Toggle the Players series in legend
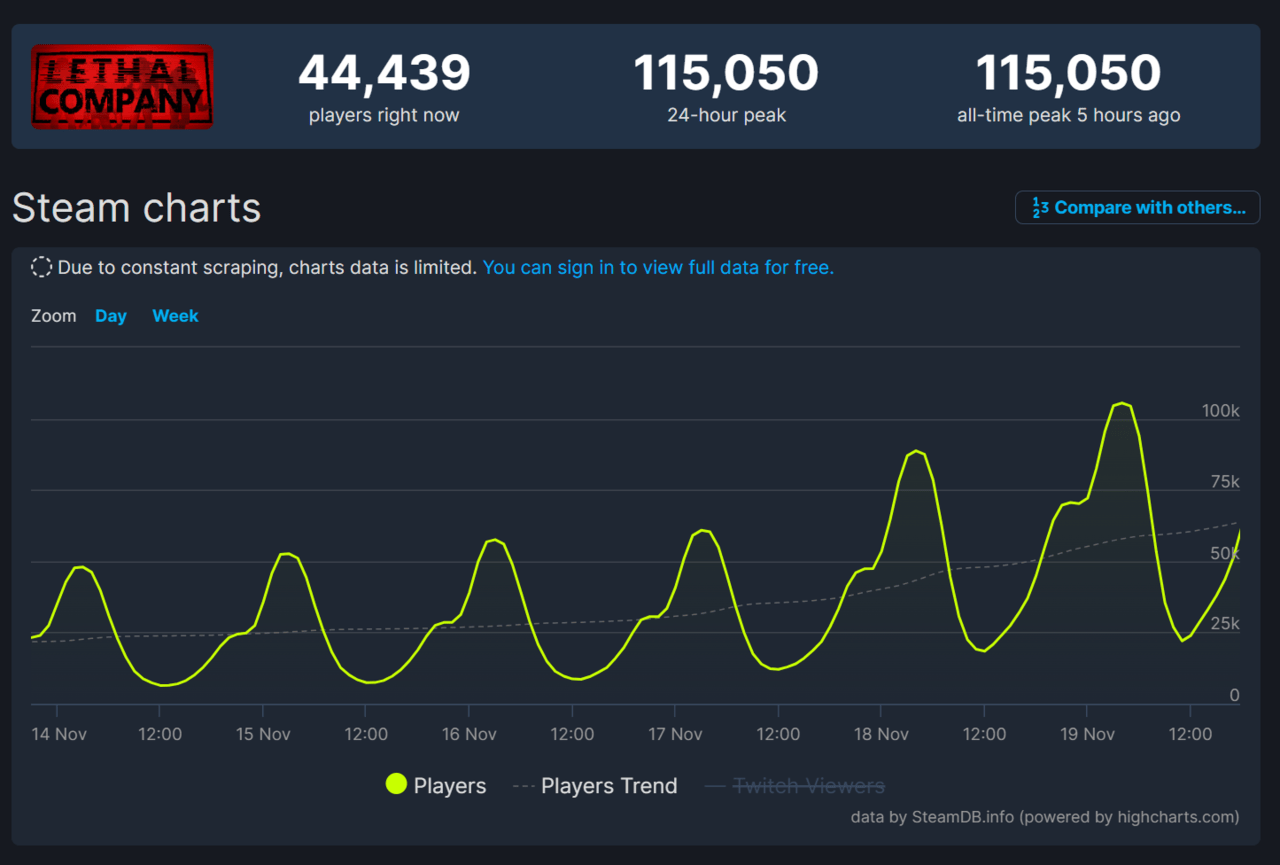This screenshot has height=865, width=1280. (x=436, y=786)
